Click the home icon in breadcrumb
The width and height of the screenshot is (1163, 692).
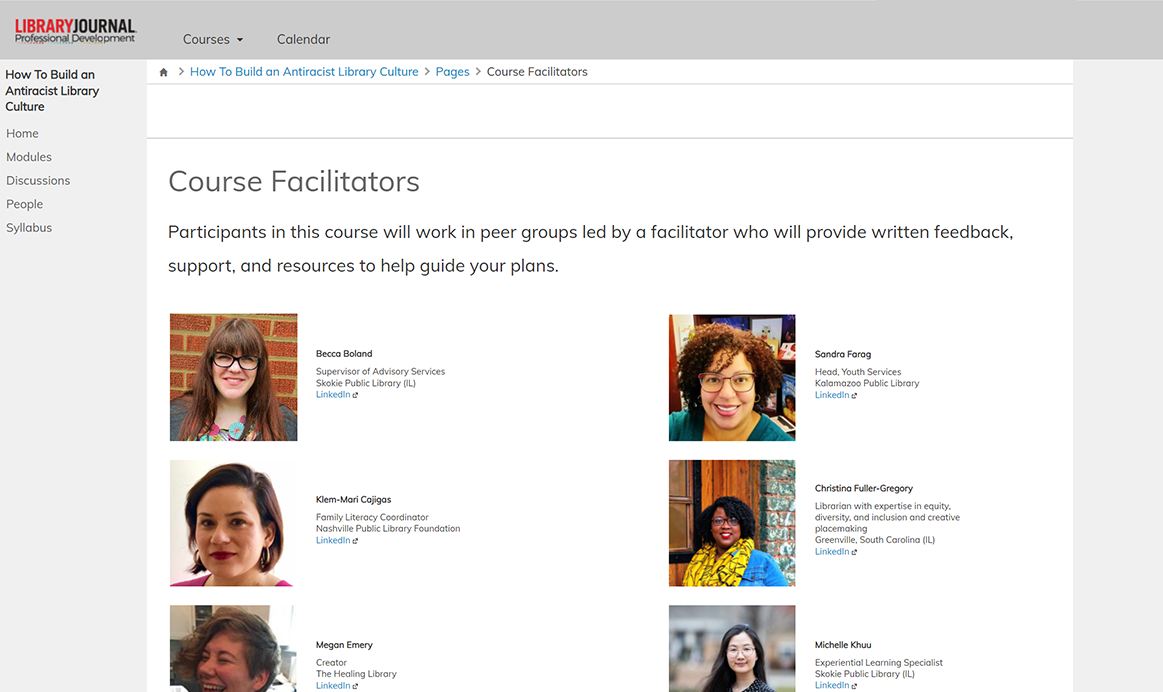pos(164,72)
